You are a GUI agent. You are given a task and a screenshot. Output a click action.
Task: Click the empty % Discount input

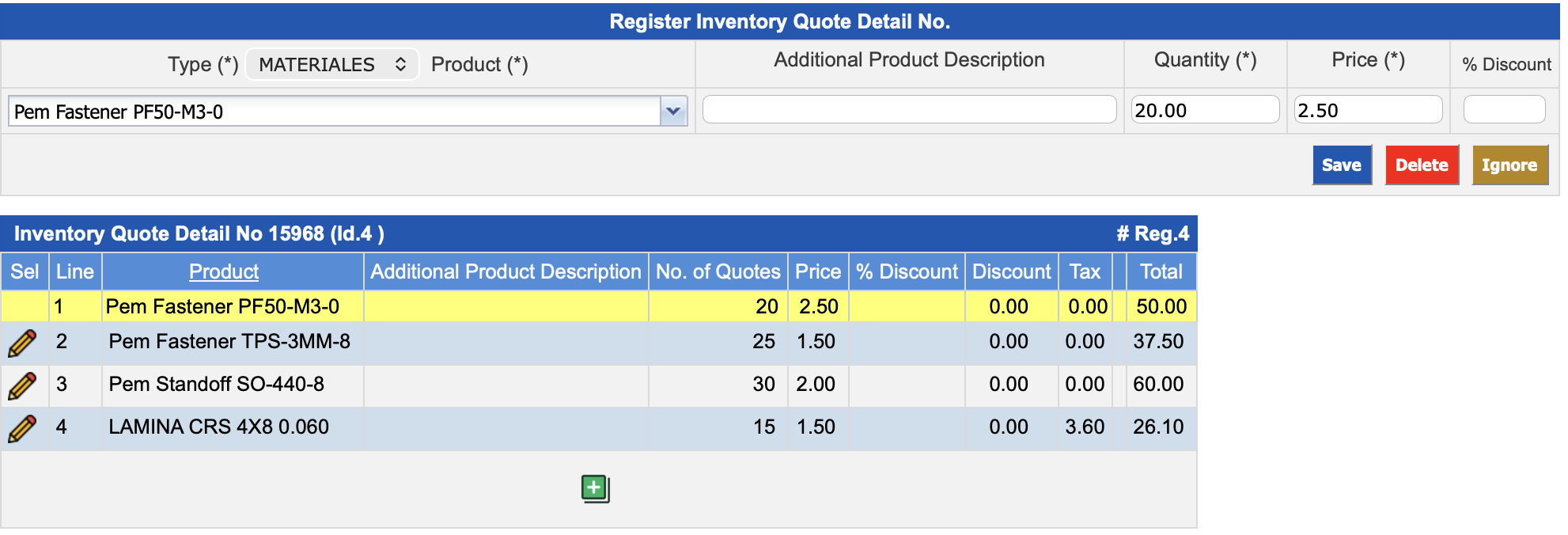coord(1503,110)
